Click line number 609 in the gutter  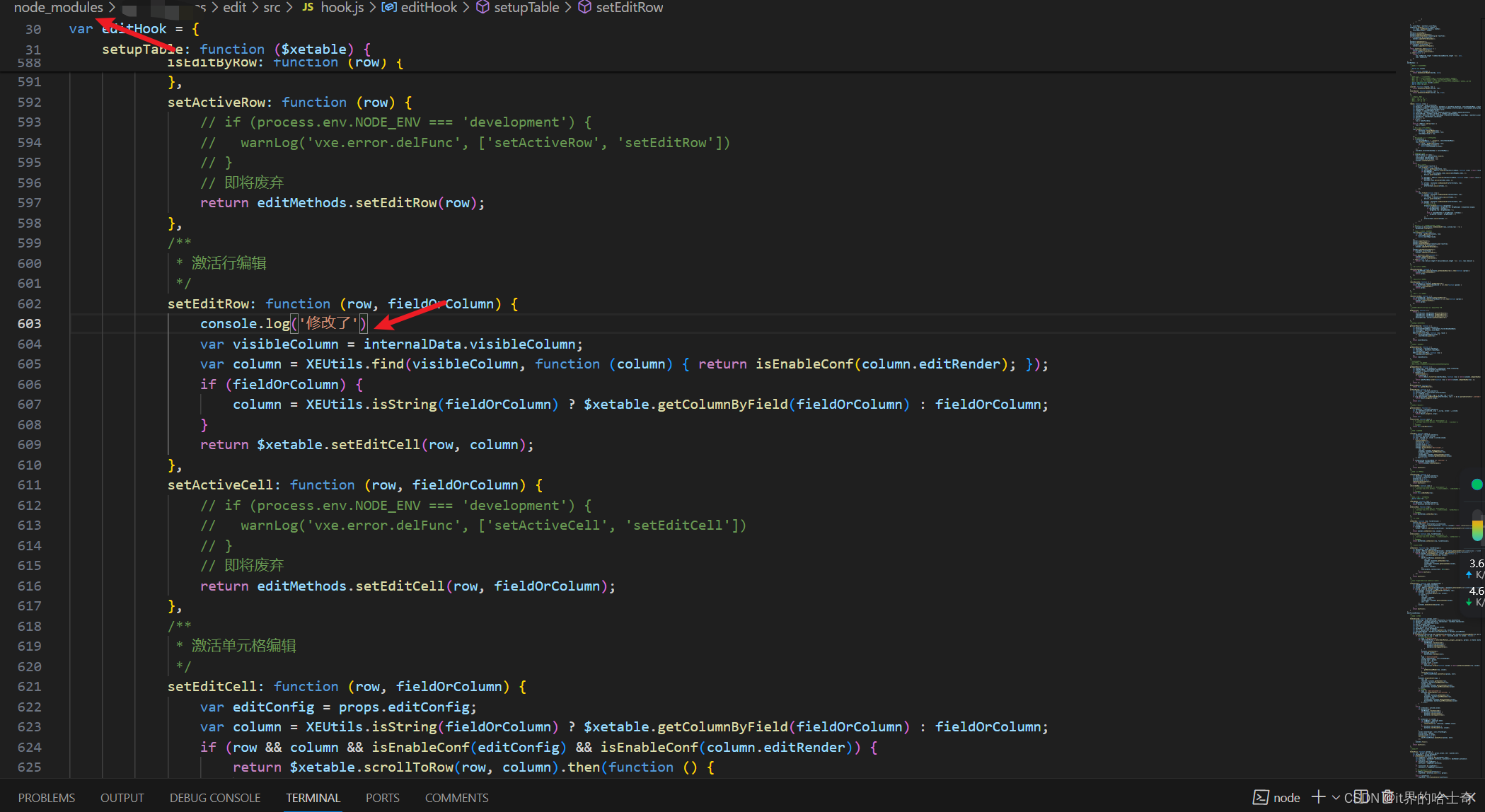point(29,444)
